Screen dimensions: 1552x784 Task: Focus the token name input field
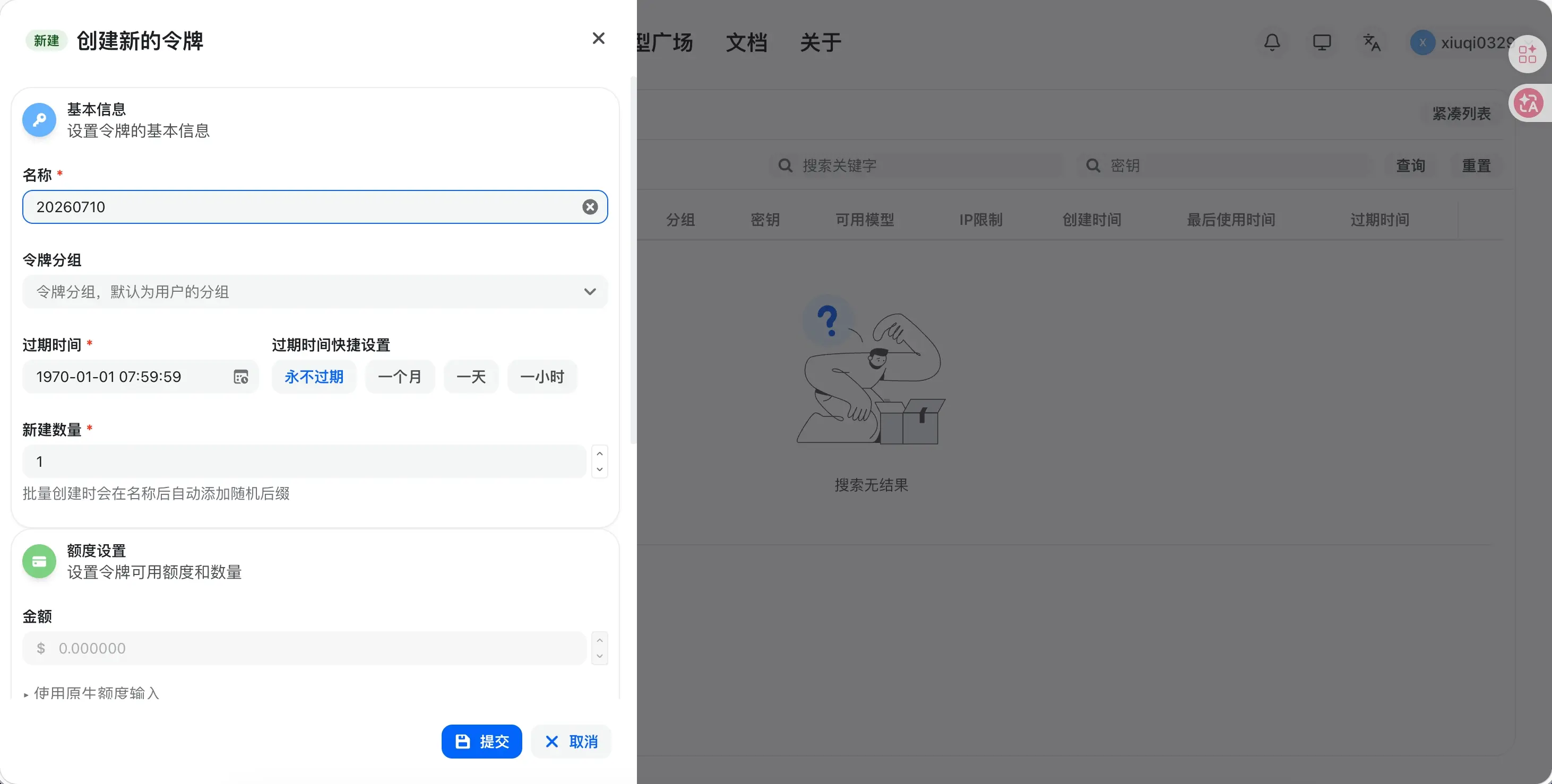pos(315,207)
